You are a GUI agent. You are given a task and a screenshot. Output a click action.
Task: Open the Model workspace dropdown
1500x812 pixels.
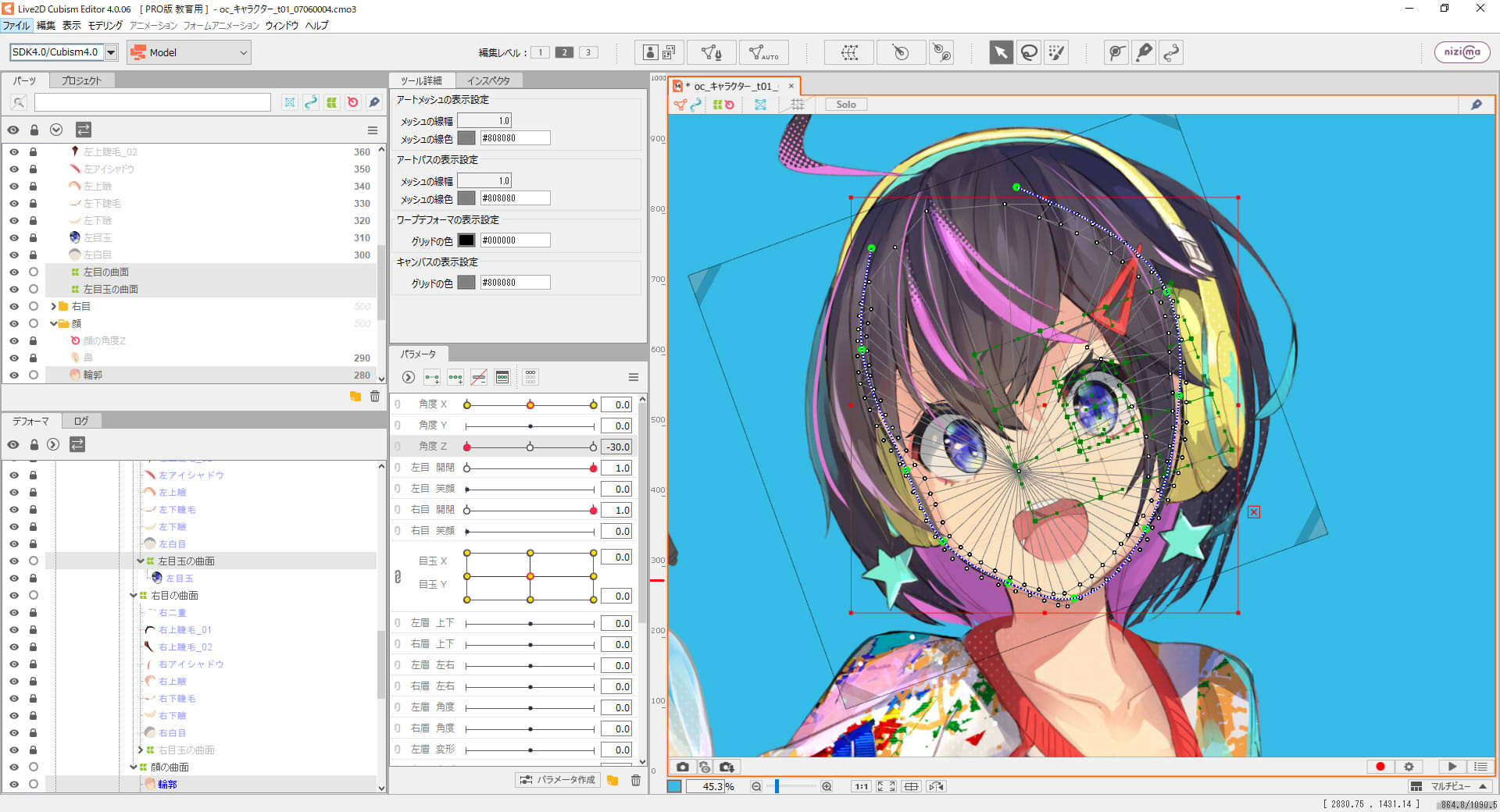pos(189,52)
